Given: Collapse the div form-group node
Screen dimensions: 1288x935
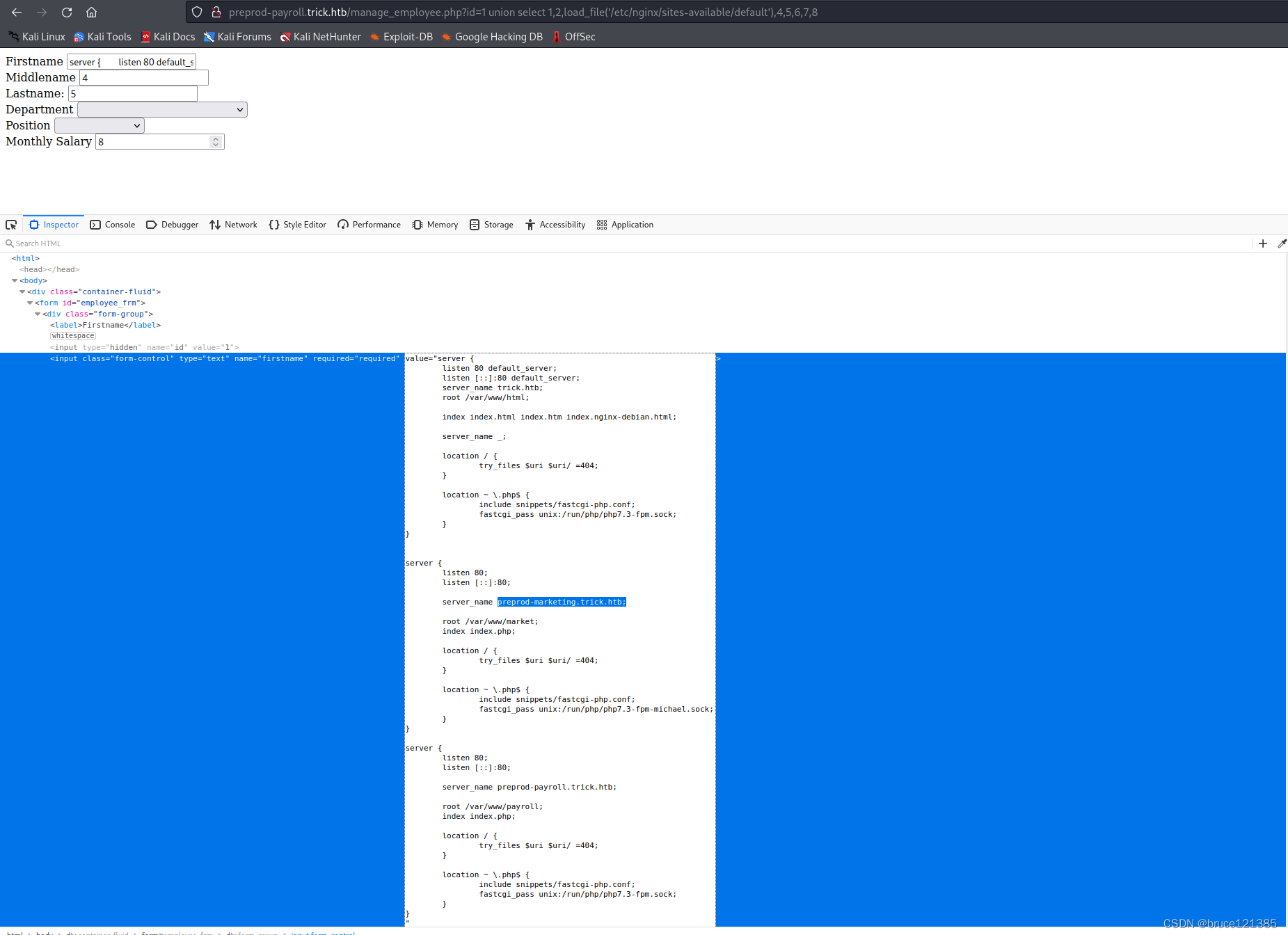Looking at the screenshot, I should 38,314.
